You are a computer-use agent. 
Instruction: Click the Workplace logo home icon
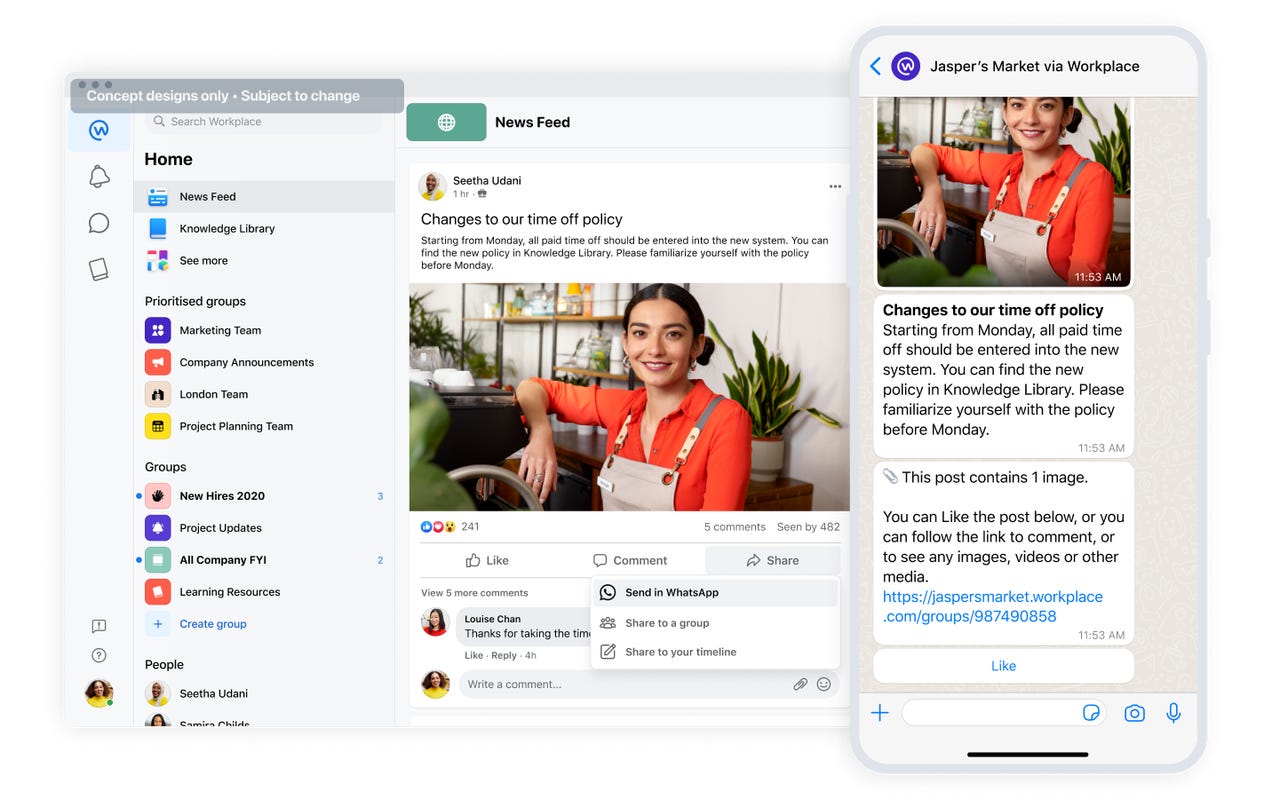pyautogui.click(x=99, y=130)
